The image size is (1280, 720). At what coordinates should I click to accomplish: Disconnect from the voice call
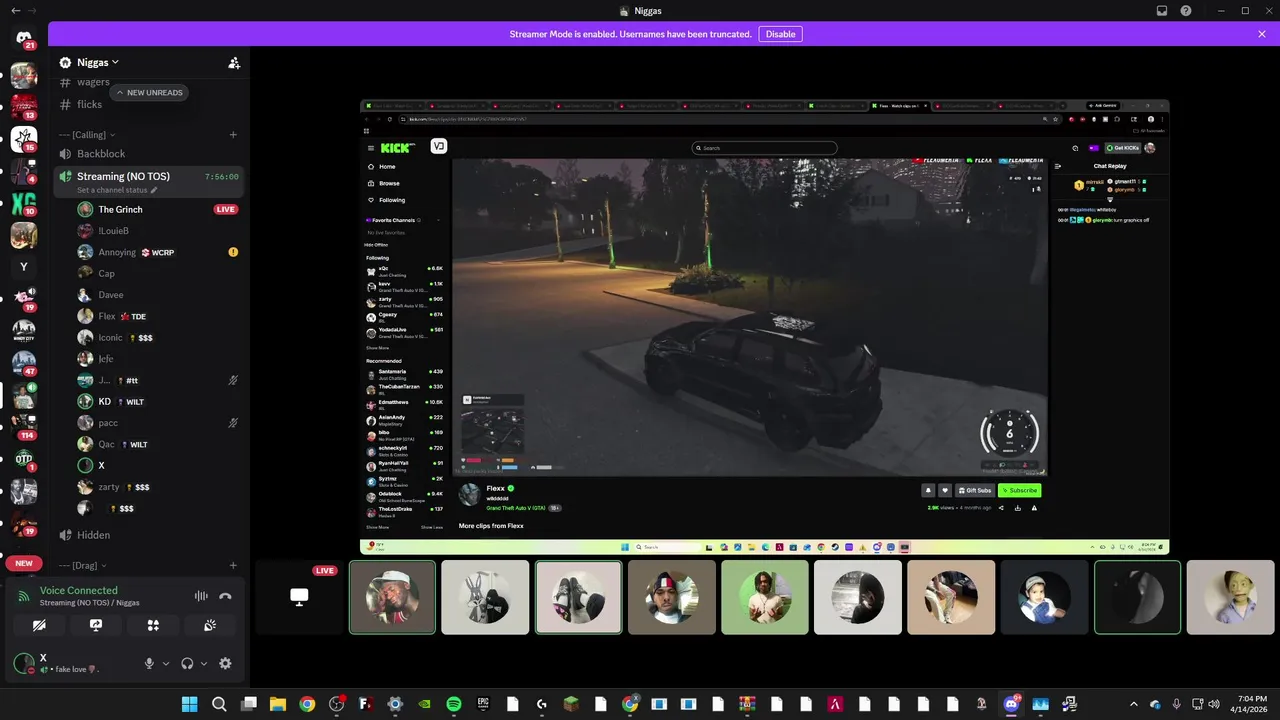(225, 596)
